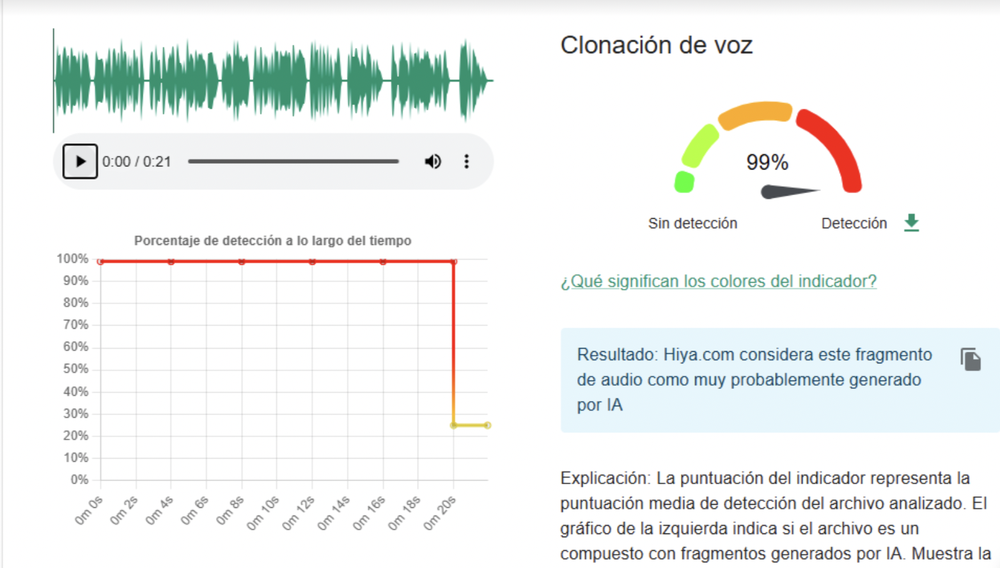Click the 99% gauge score value
This screenshot has height=568, width=1000.
767,162
